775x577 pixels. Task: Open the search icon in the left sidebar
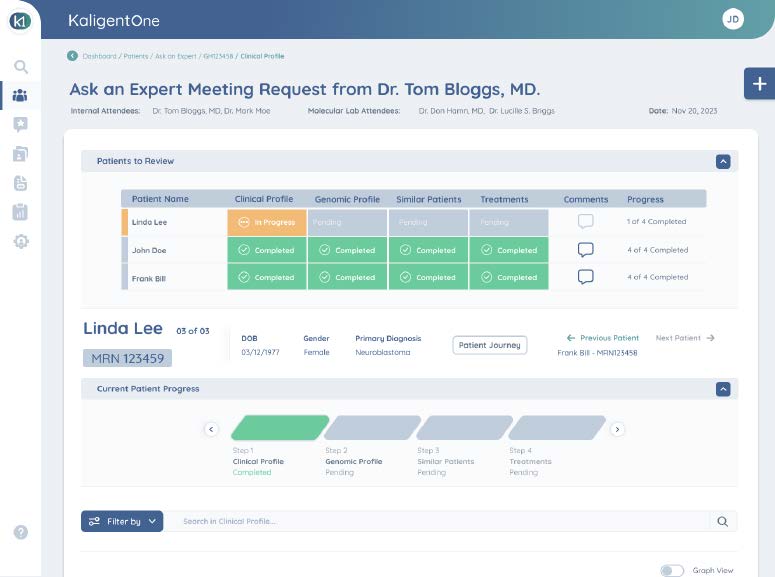(x=20, y=67)
